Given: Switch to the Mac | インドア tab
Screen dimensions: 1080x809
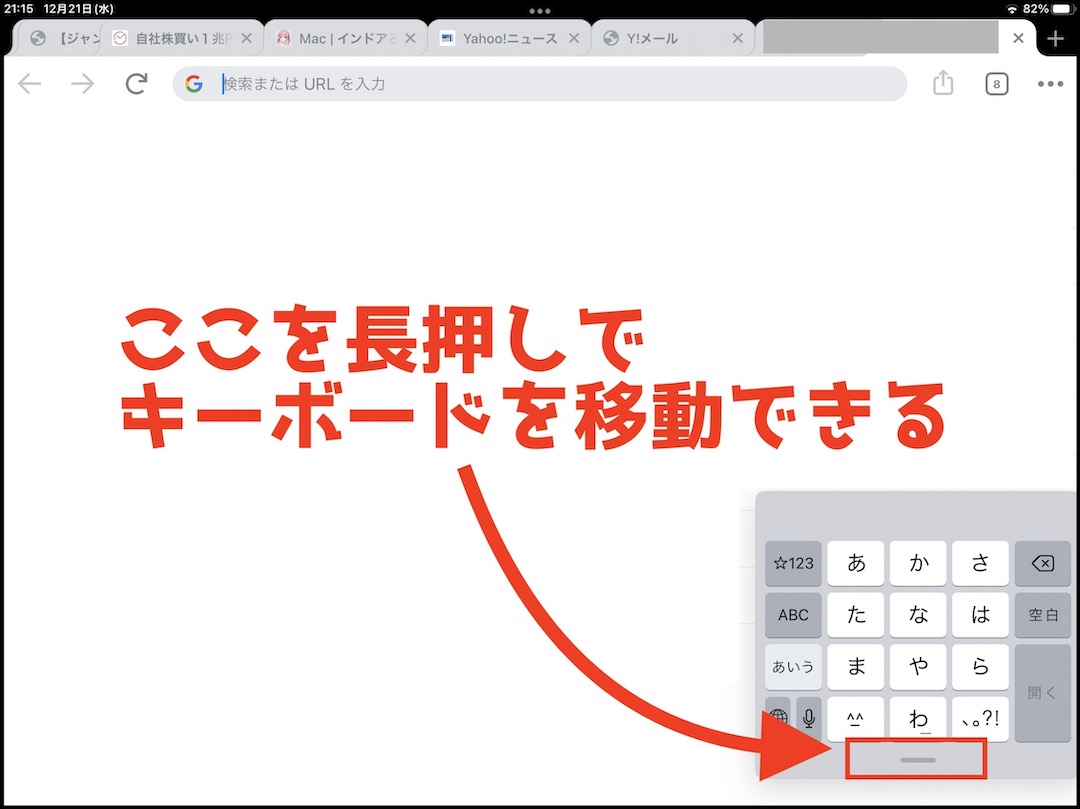Looking at the screenshot, I should point(345,39).
